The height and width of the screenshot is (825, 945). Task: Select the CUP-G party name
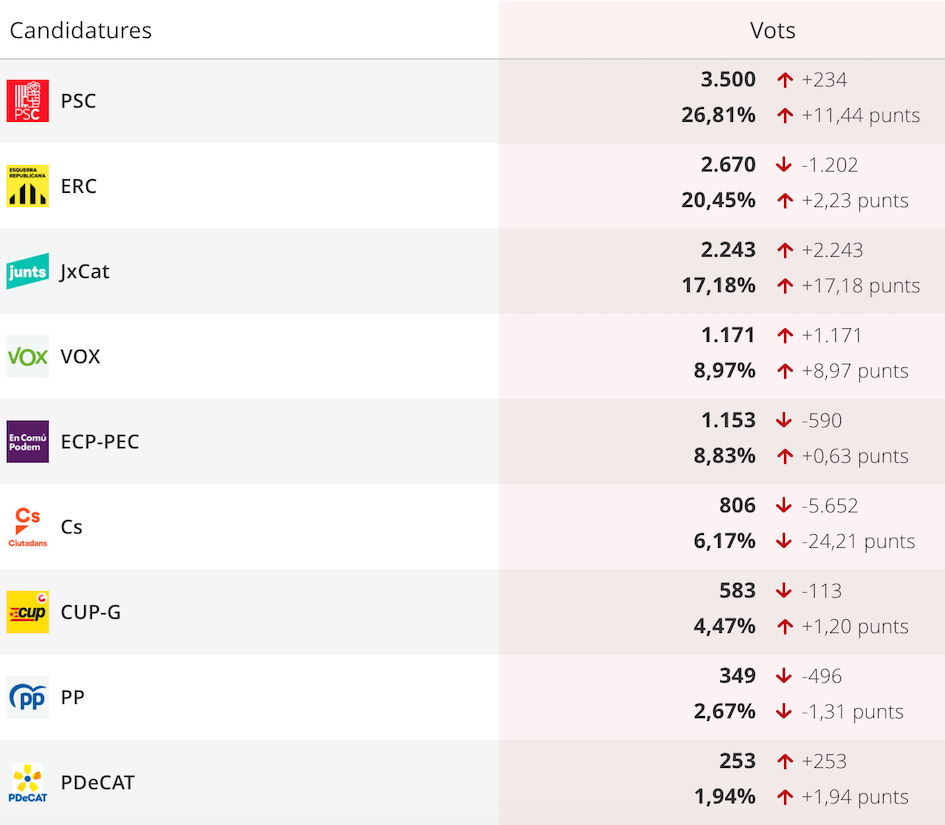coord(91,612)
